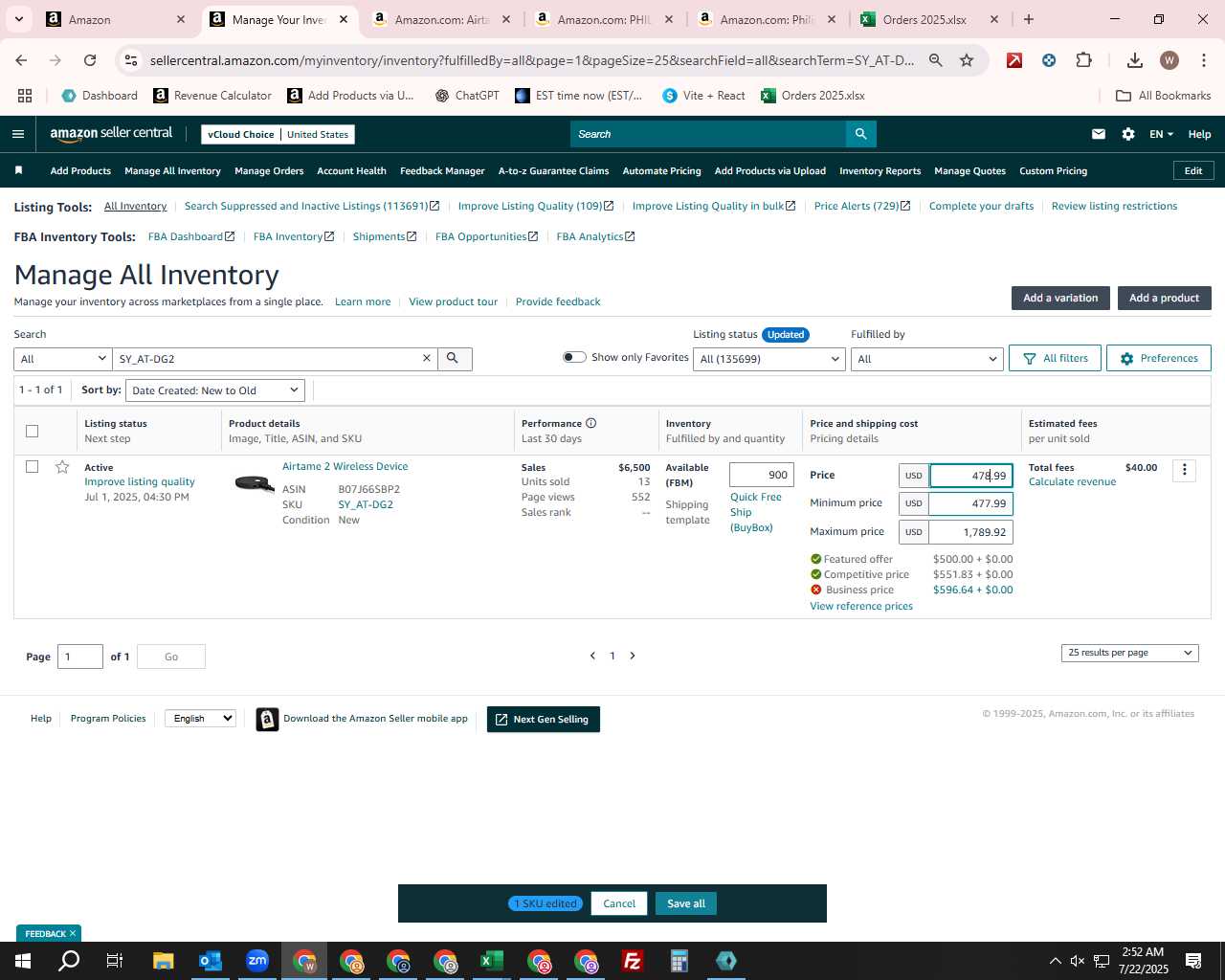Open the Airtame 2 Wireless Device link
This screenshot has height=980, width=1225.
click(x=345, y=466)
